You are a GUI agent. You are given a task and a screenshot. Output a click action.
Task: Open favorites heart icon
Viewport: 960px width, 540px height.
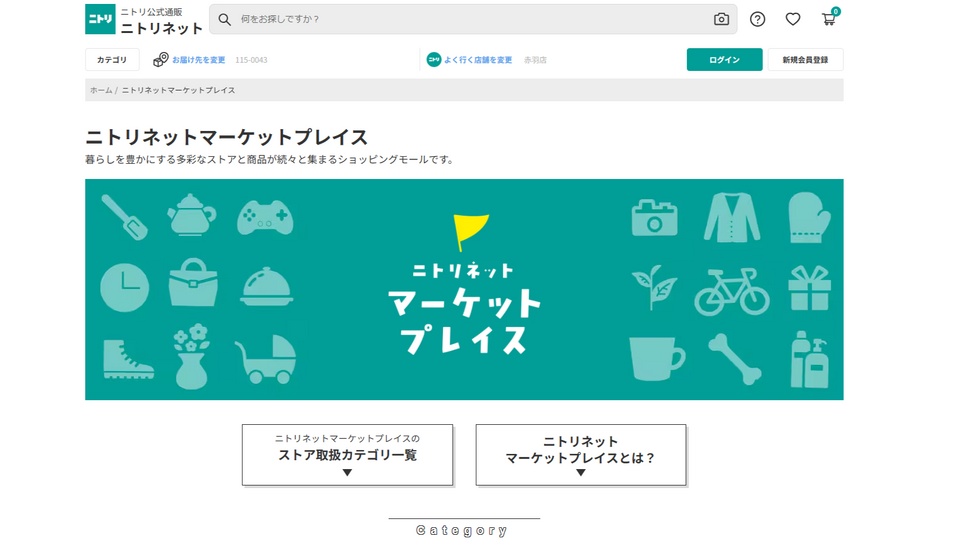click(x=793, y=19)
